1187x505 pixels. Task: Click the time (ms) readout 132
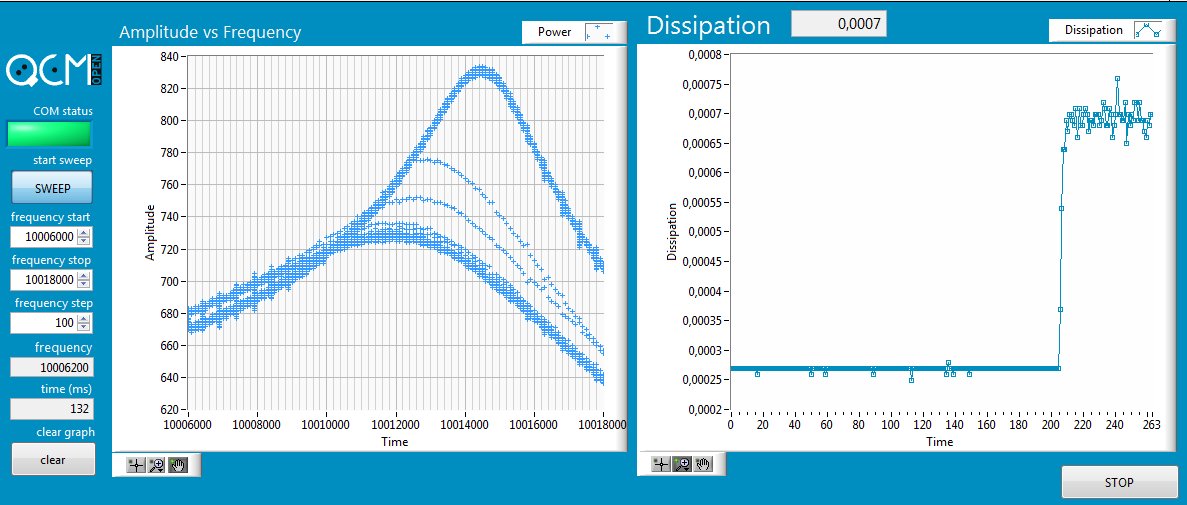click(x=51, y=410)
